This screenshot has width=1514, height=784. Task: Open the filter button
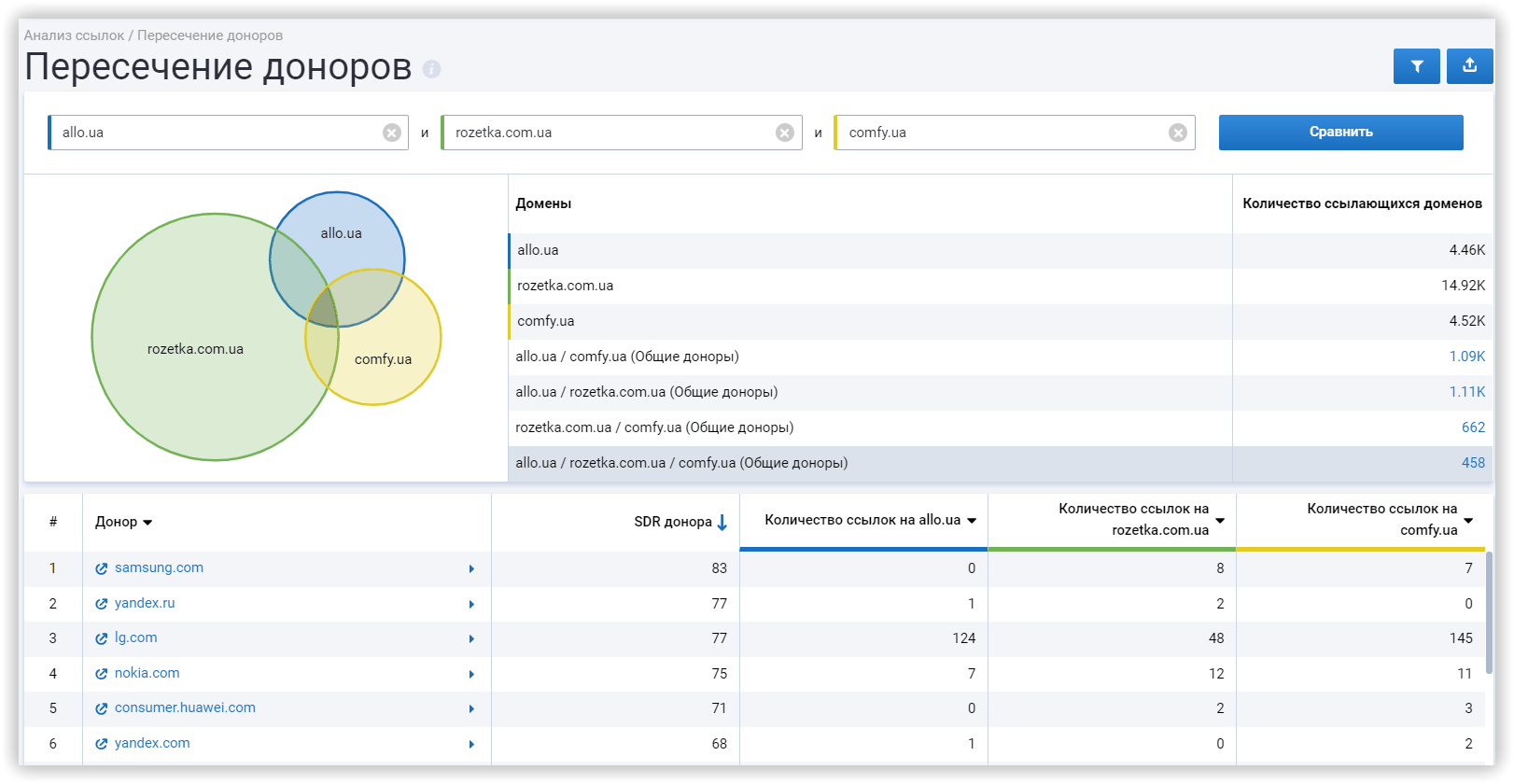[1416, 66]
